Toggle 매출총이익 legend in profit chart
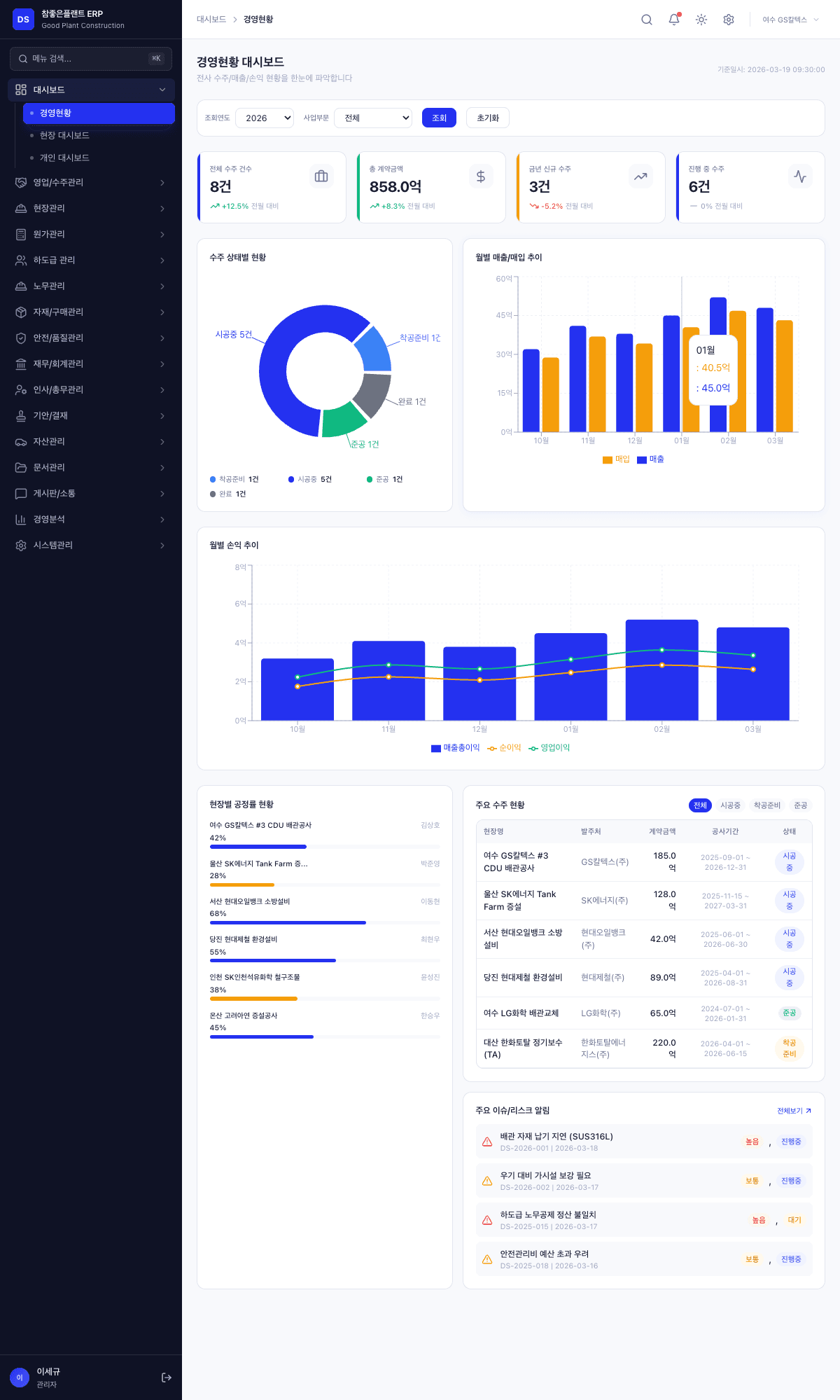The image size is (840, 1400). point(456,748)
